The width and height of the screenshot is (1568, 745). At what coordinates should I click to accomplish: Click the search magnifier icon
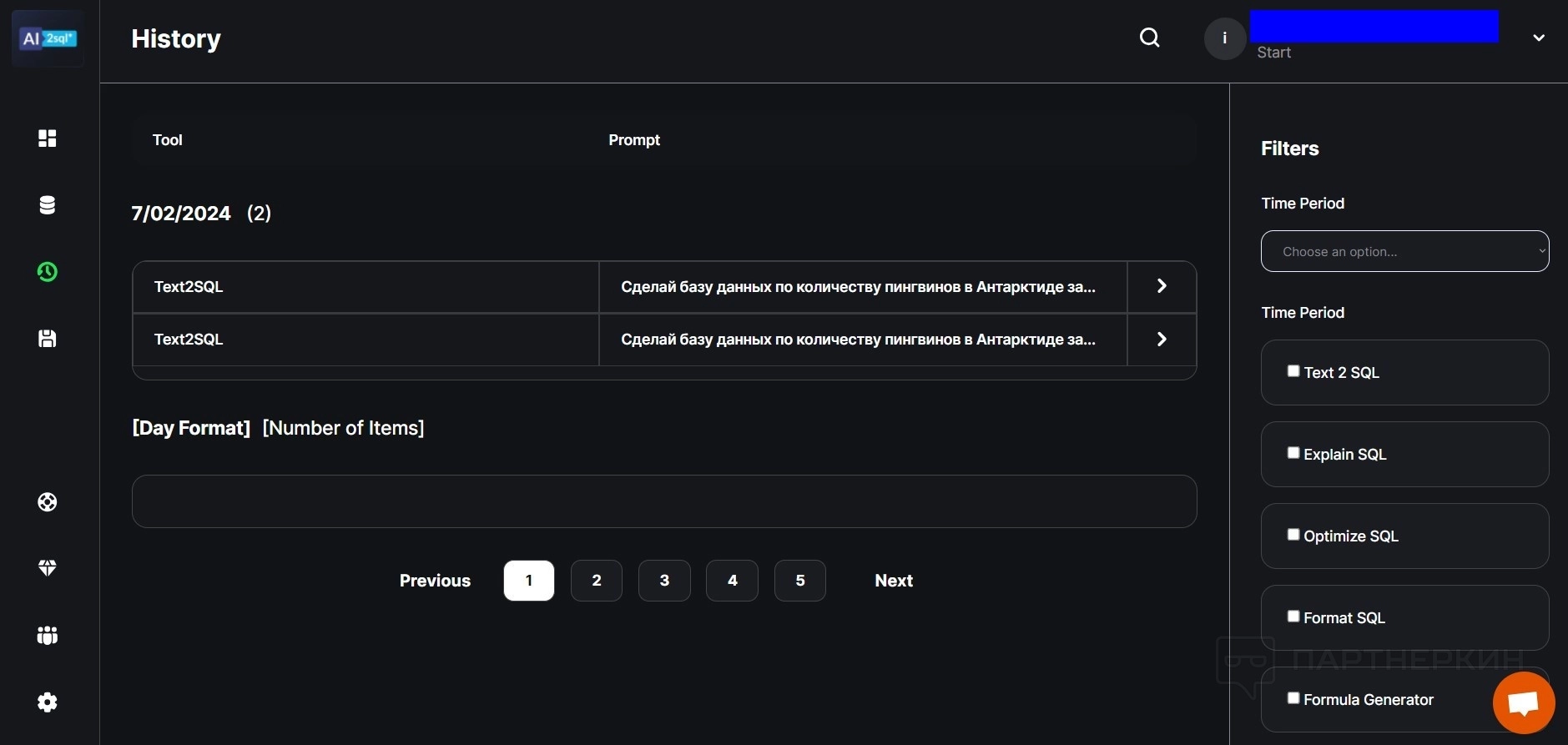click(x=1149, y=38)
